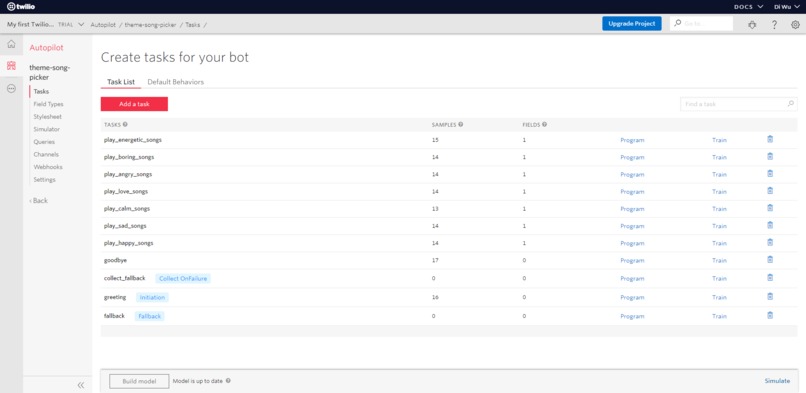The image size is (806, 393).
Task: Click the theme-song-picker sidebar title
Action: (49, 72)
